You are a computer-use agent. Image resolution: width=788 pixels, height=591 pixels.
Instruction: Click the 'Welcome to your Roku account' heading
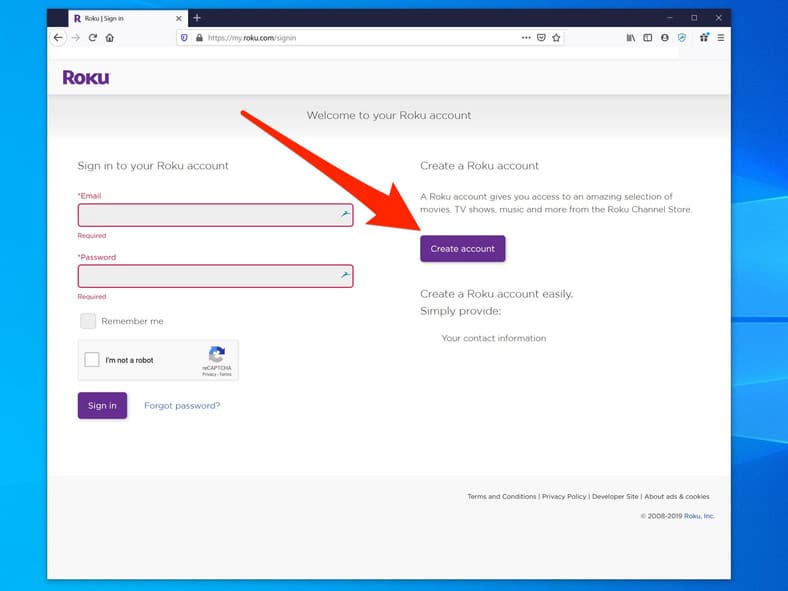pos(389,115)
